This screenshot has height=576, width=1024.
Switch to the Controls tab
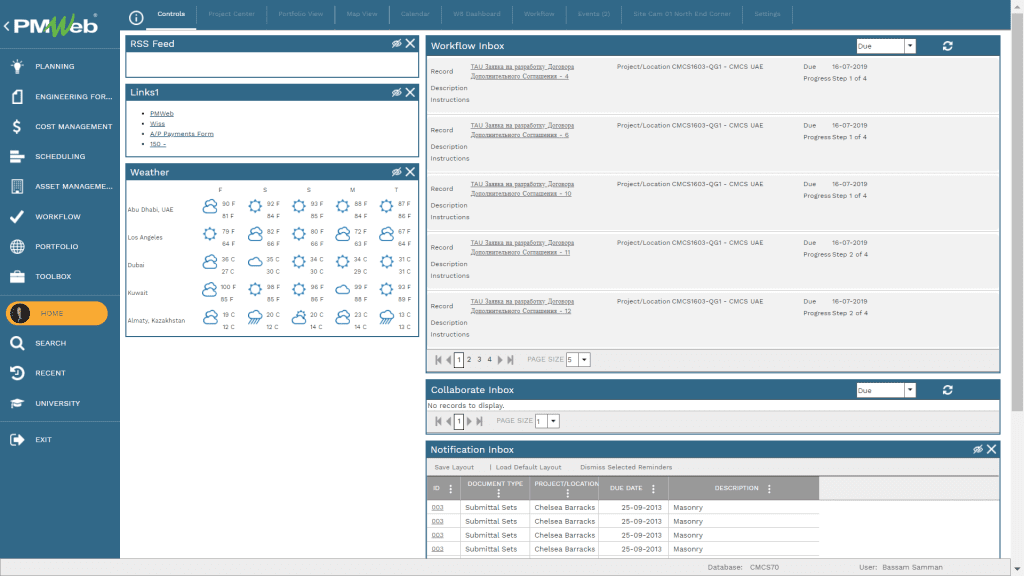tap(171, 14)
